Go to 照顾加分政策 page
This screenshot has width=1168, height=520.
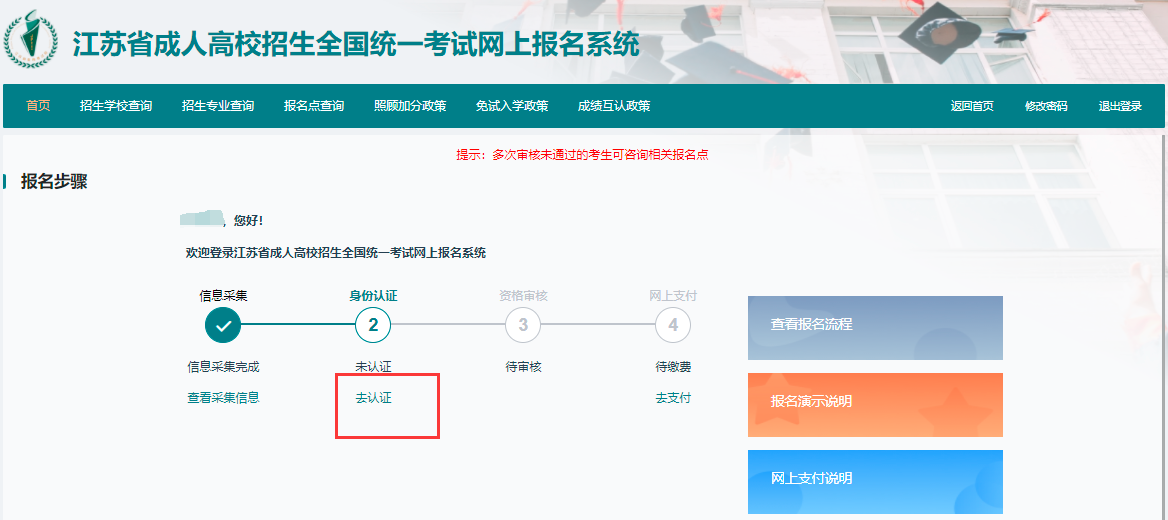click(x=410, y=106)
